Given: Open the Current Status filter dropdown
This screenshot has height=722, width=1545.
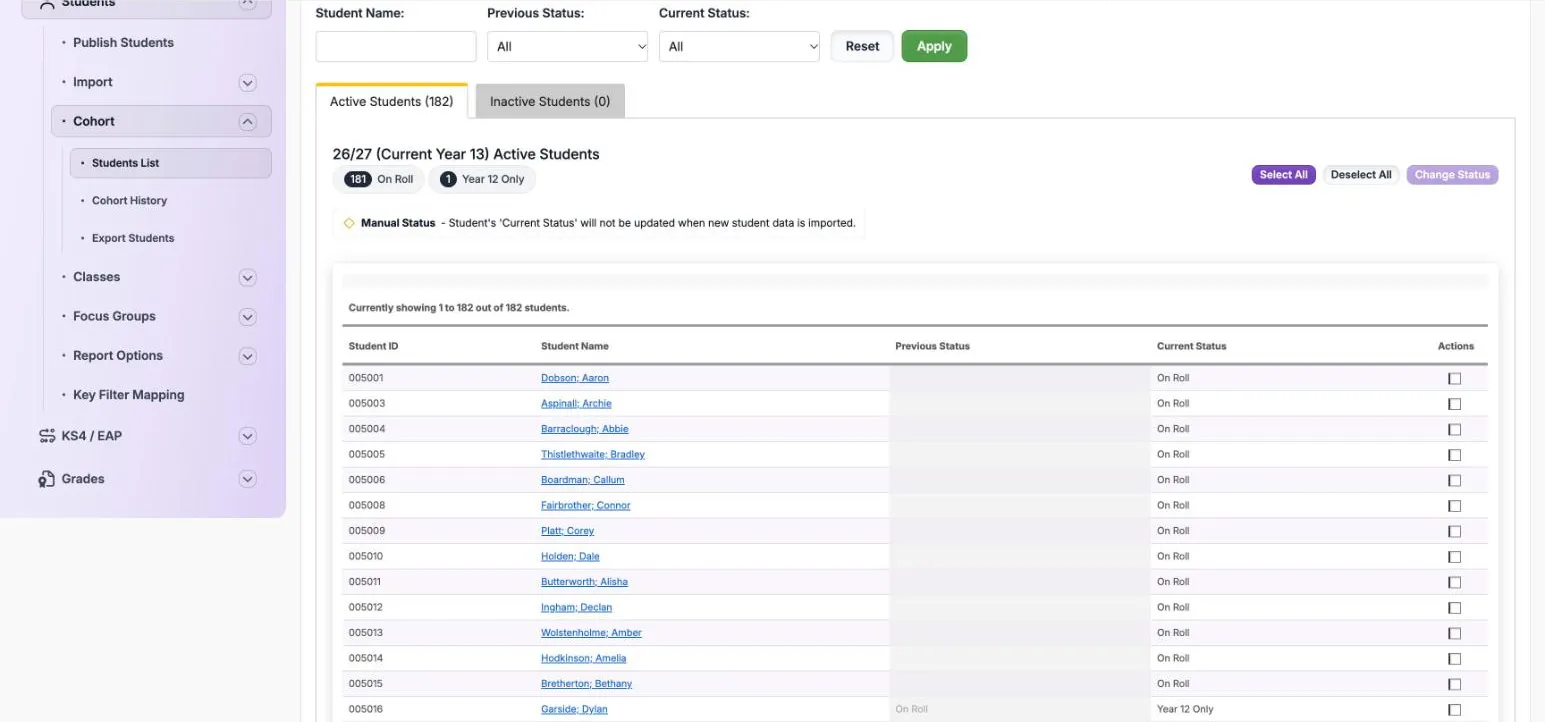Looking at the screenshot, I should click(740, 47).
